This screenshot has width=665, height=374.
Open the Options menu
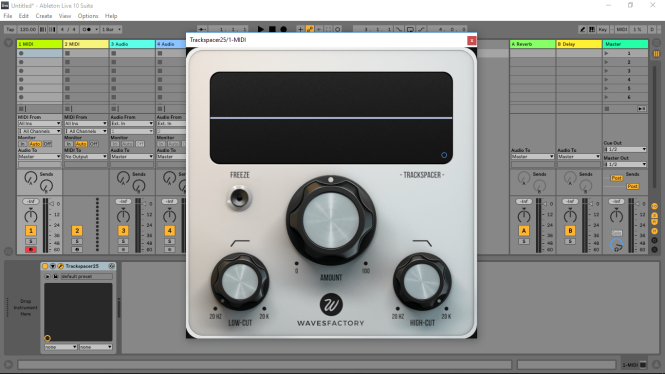coord(88,16)
